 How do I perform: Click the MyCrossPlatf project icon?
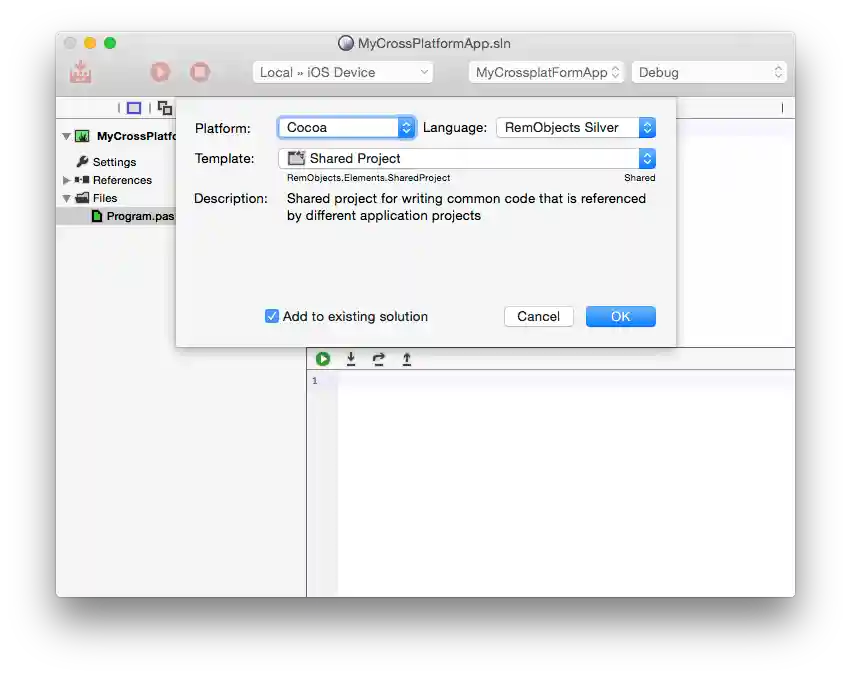(x=82, y=136)
